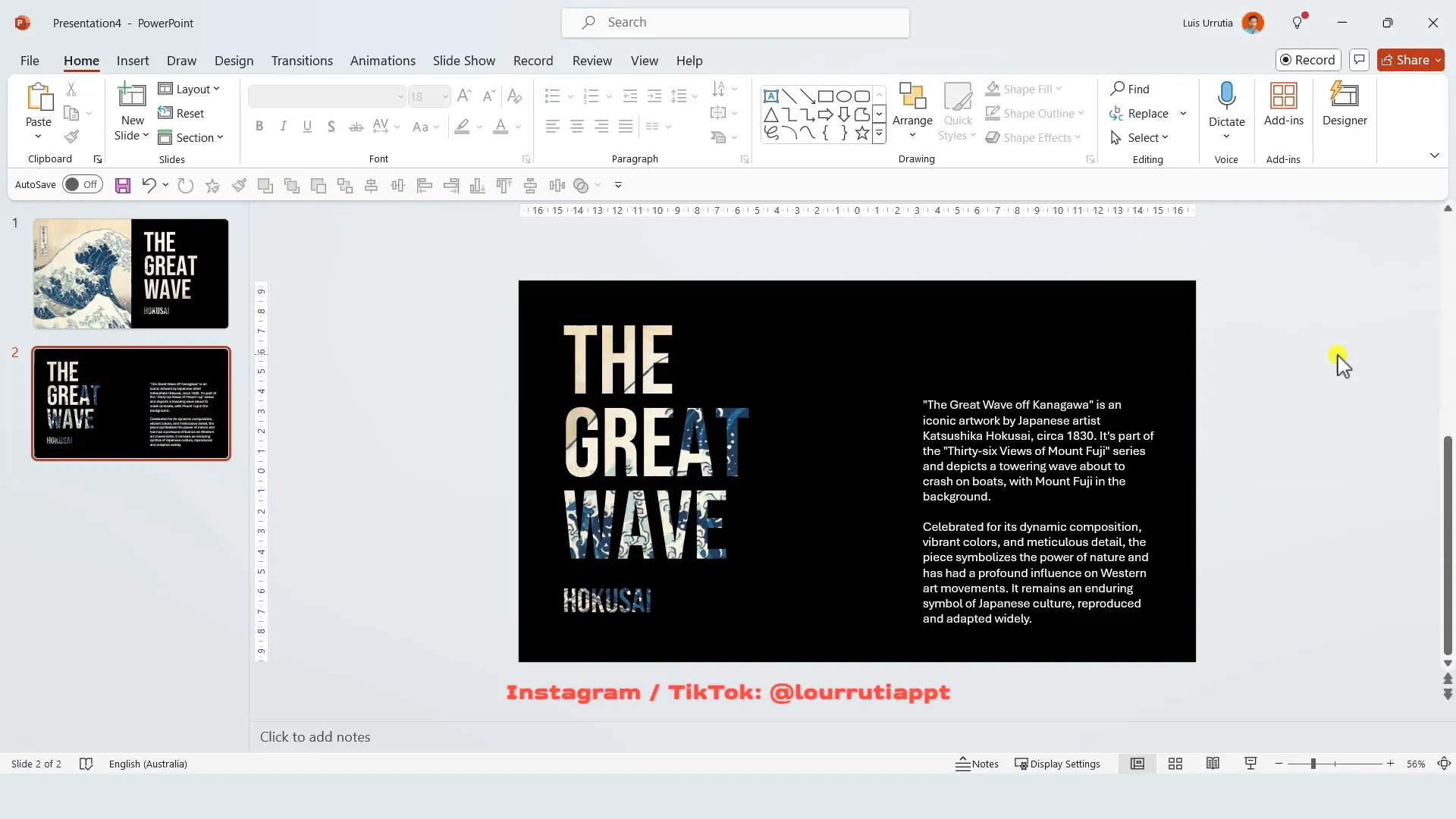The image size is (1456, 819).
Task: Toggle Center paragraph alignment
Action: [x=577, y=127]
